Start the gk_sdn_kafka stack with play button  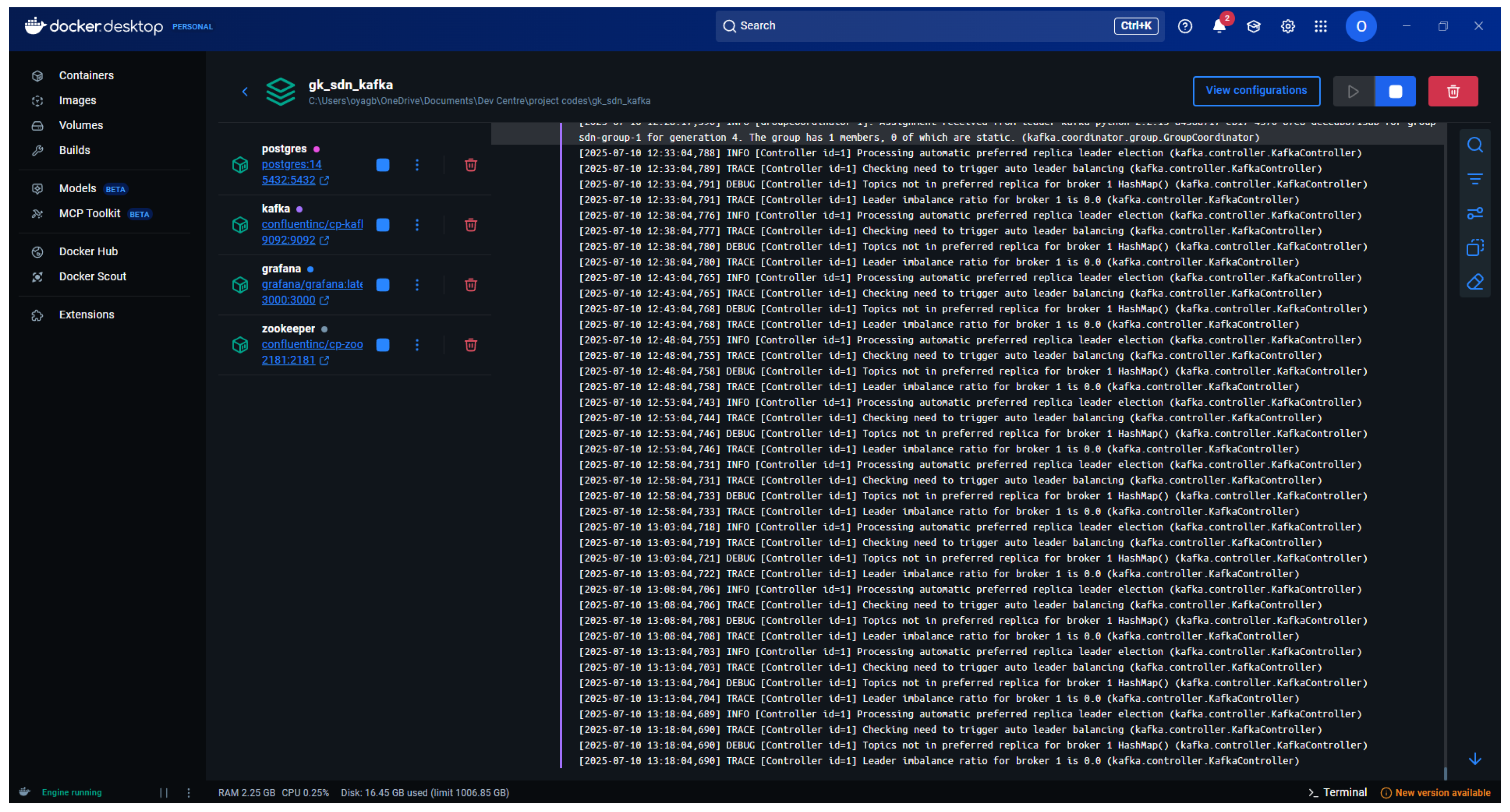pos(1354,92)
